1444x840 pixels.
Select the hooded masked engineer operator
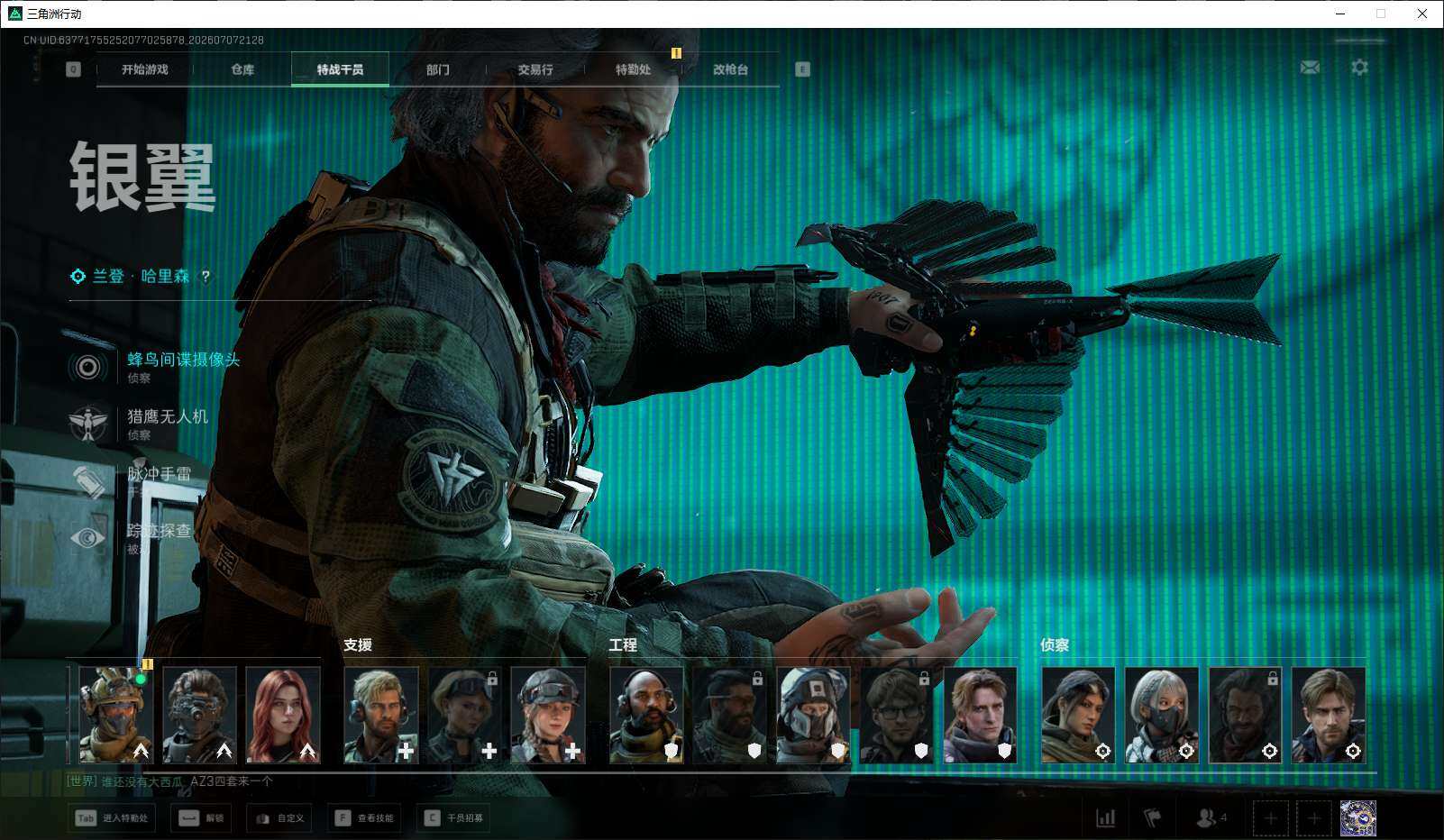coord(813,716)
